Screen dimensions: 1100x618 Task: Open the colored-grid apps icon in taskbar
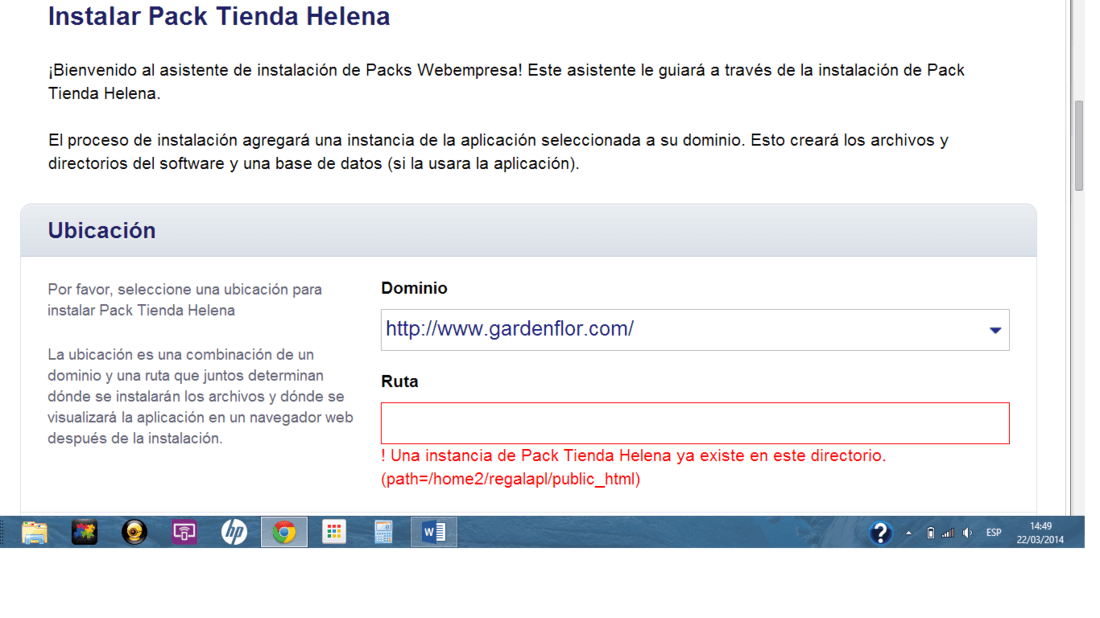click(x=334, y=532)
